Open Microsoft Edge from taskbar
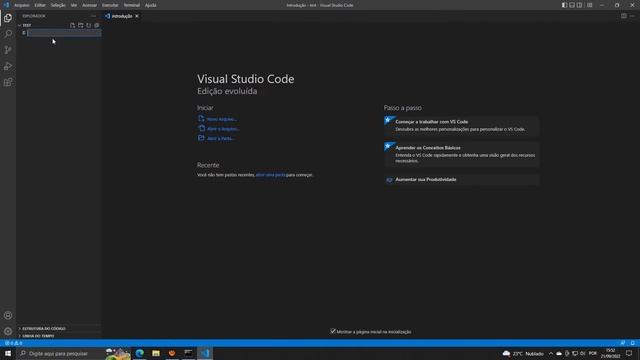640x360 pixels. click(140, 353)
